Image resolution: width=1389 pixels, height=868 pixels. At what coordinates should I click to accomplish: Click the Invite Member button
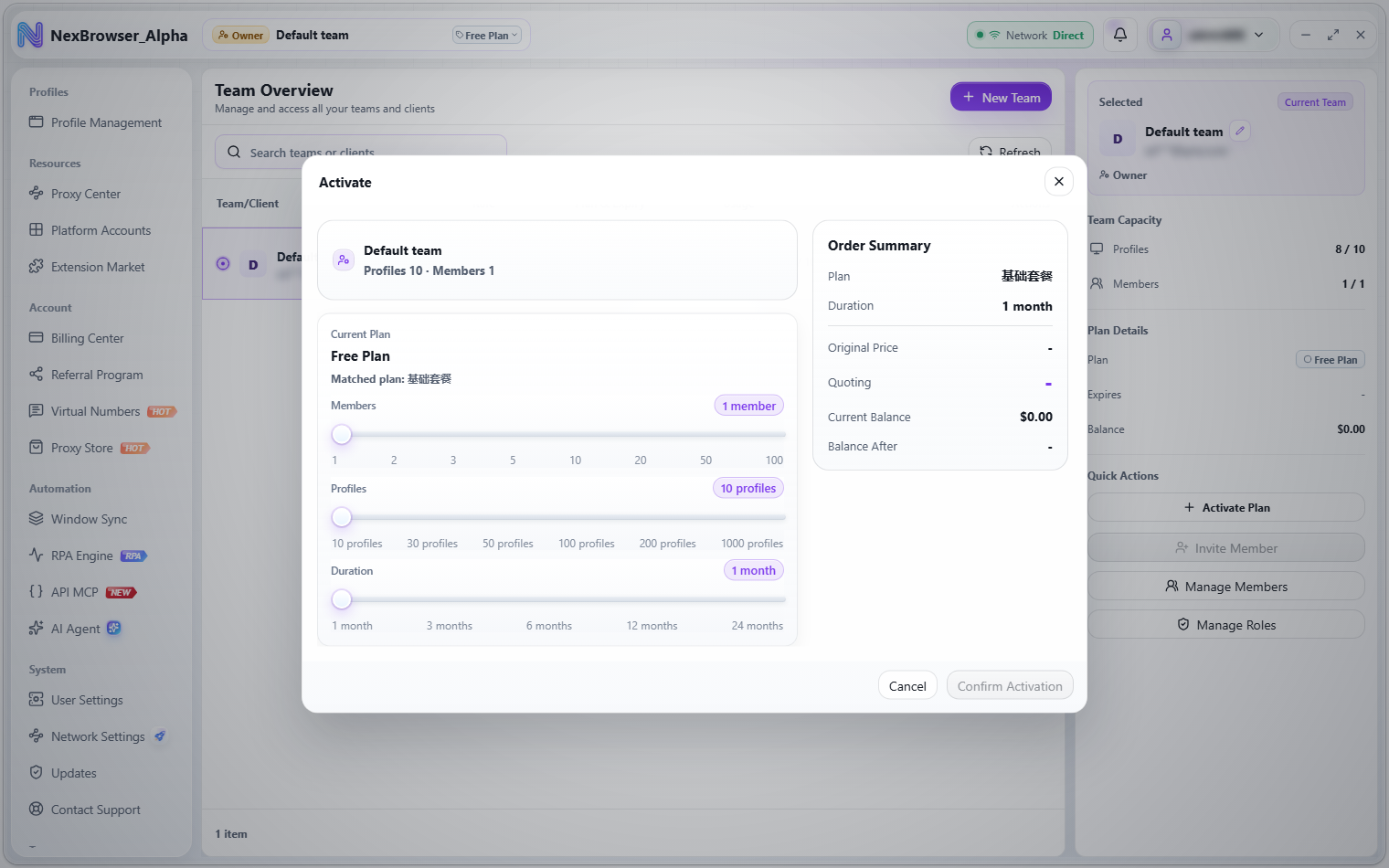point(1226,547)
